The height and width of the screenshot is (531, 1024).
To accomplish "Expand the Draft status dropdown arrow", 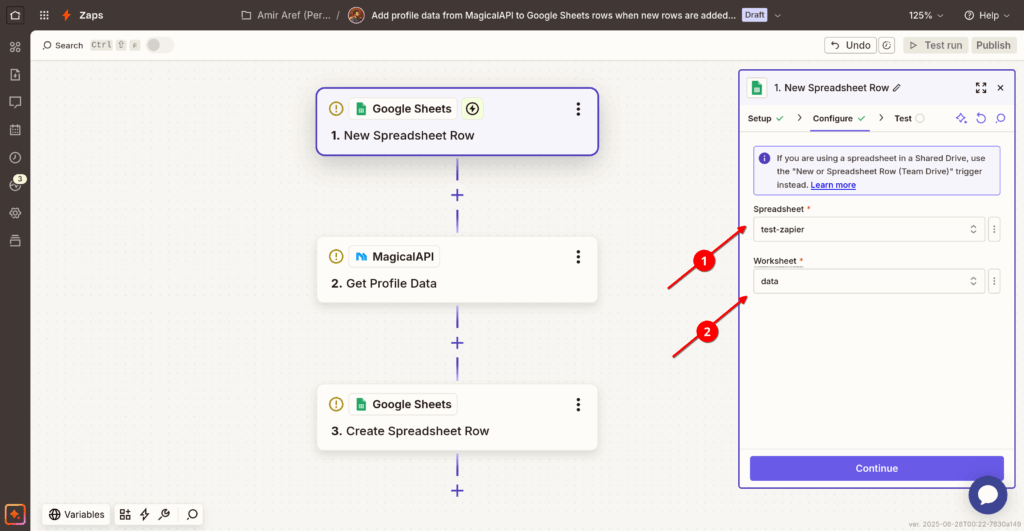I will (777, 15).
